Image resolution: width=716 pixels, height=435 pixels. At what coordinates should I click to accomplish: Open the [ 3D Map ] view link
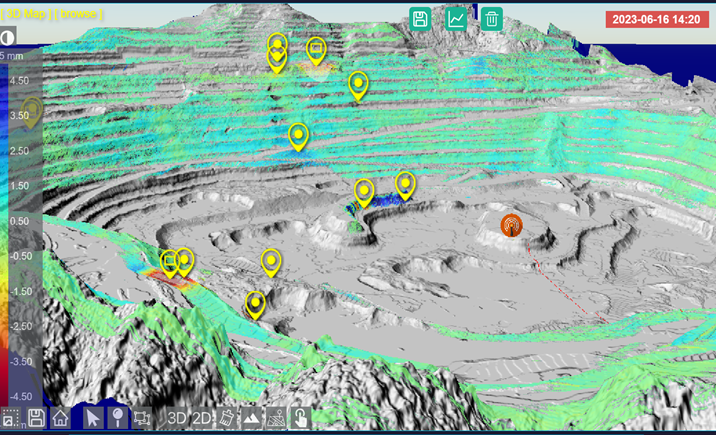tap(24, 14)
